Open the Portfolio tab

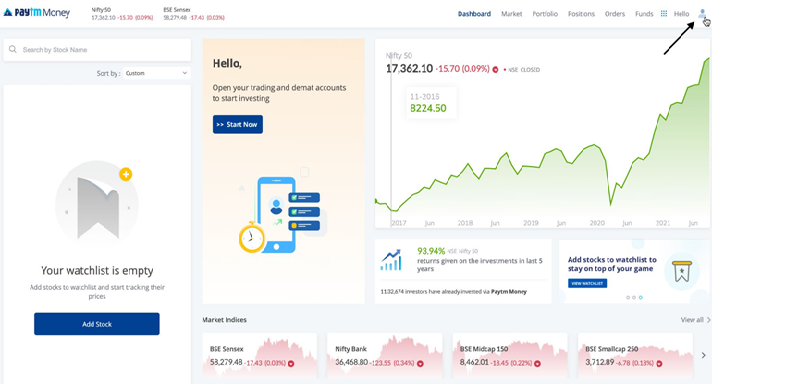coord(545,14)
